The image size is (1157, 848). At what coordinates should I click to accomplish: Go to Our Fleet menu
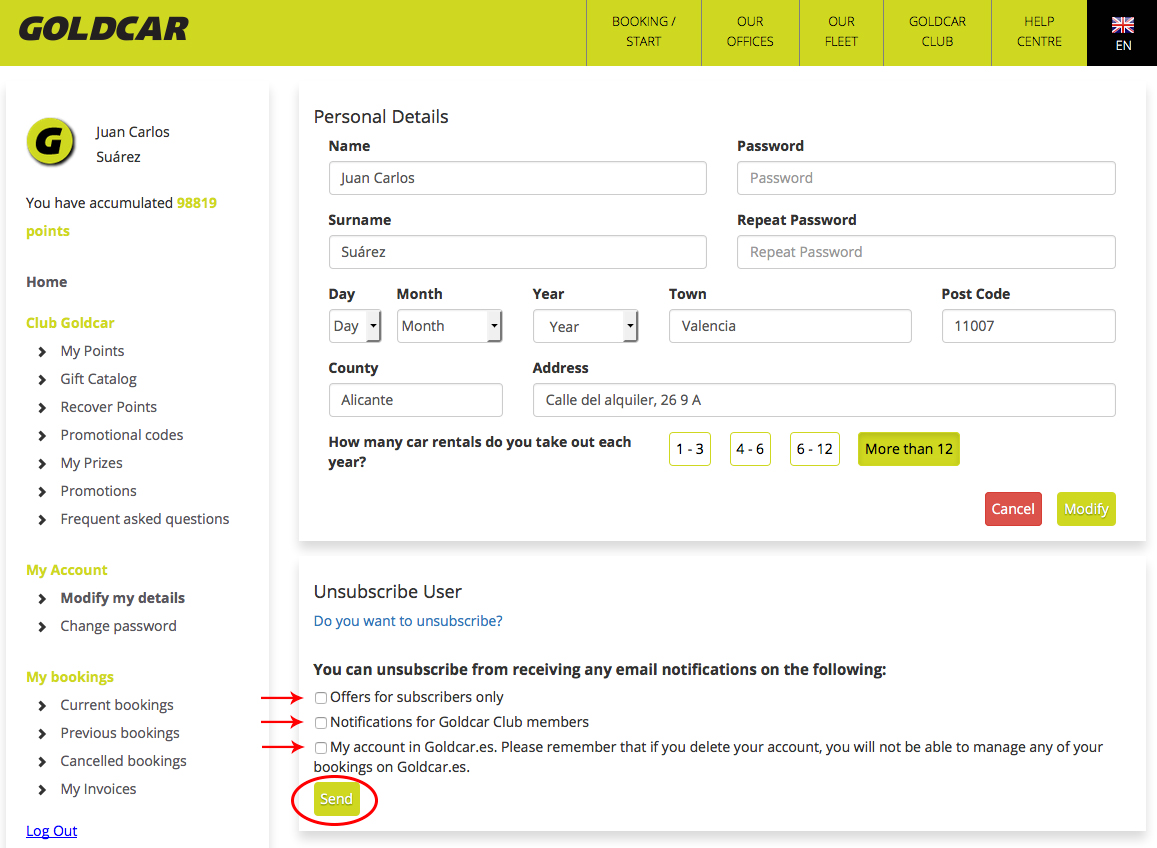click(x=841, y=32)
